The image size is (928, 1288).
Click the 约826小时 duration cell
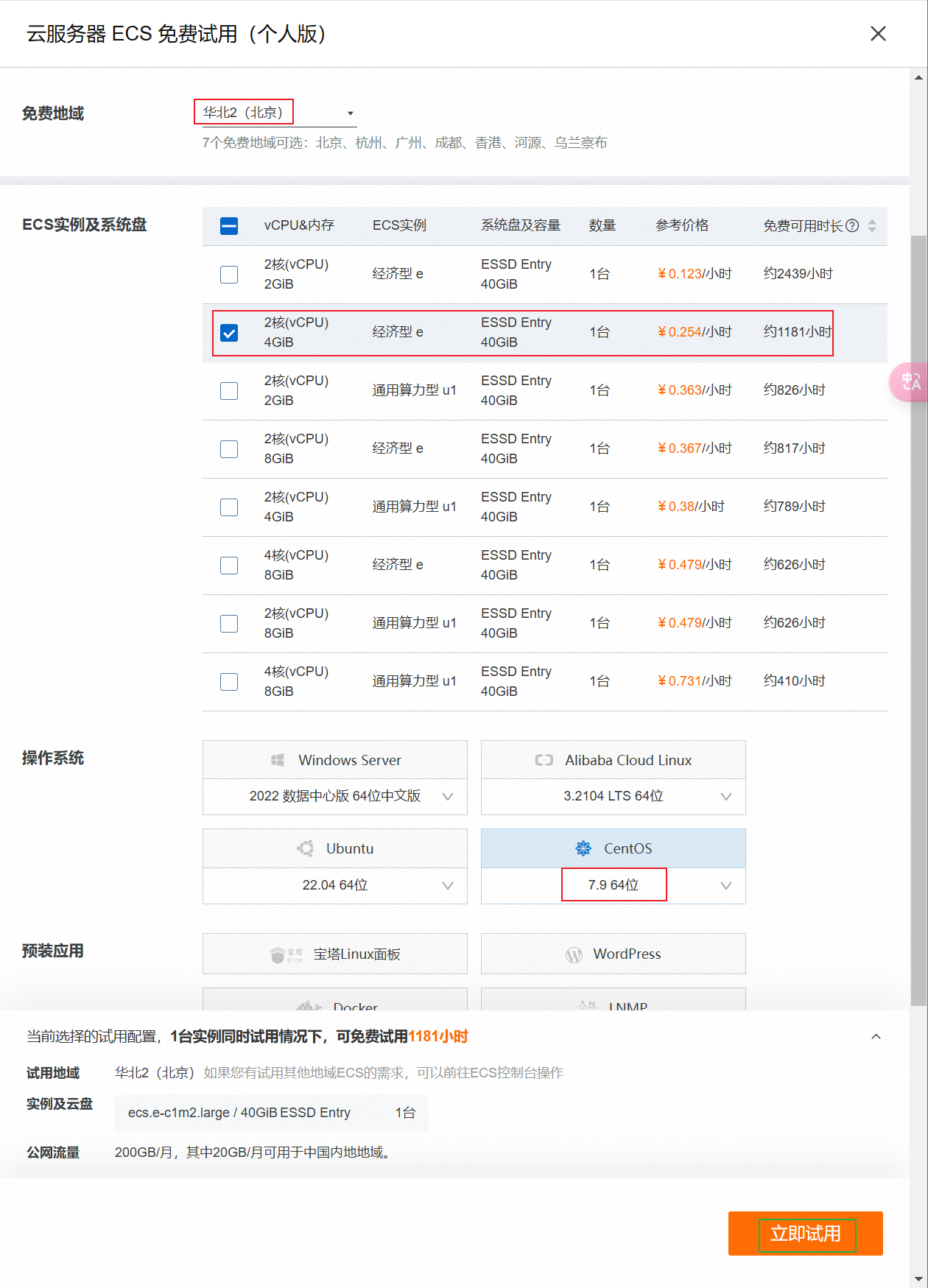[795, 390]
